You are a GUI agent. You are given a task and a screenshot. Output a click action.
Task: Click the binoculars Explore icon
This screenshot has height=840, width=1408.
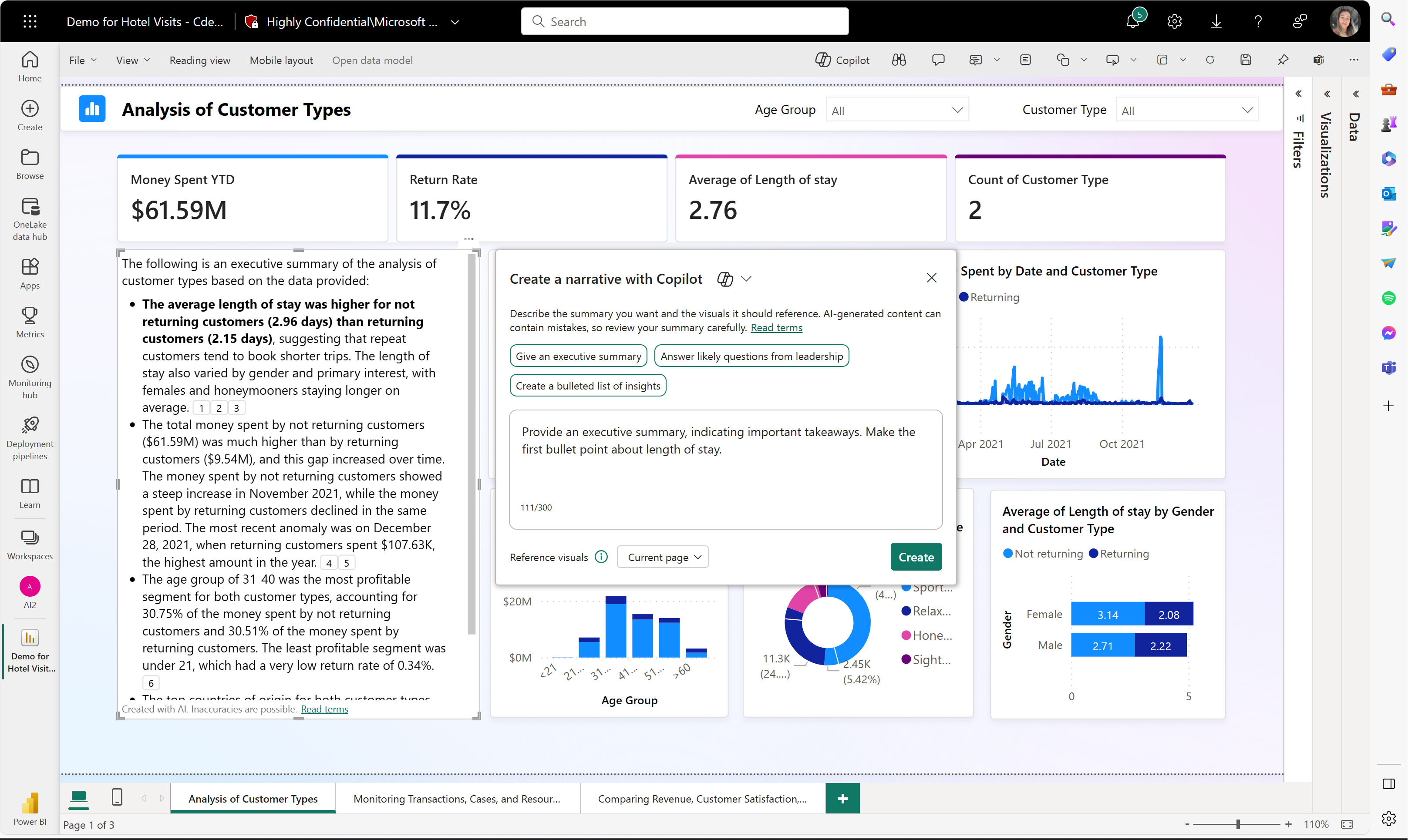click(x=899, y=60)
